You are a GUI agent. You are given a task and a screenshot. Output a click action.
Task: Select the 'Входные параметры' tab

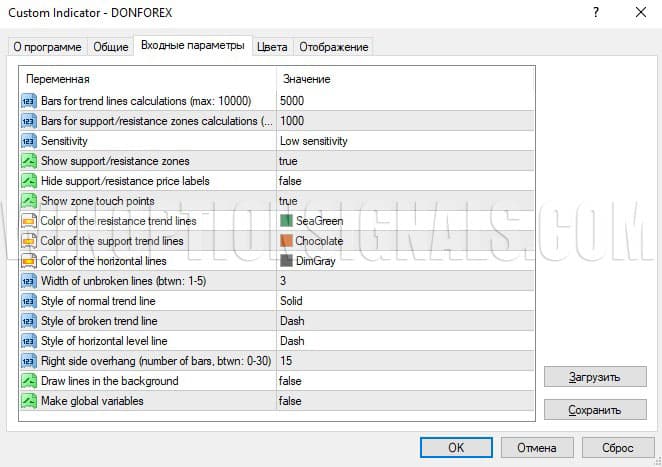(193, 45)
